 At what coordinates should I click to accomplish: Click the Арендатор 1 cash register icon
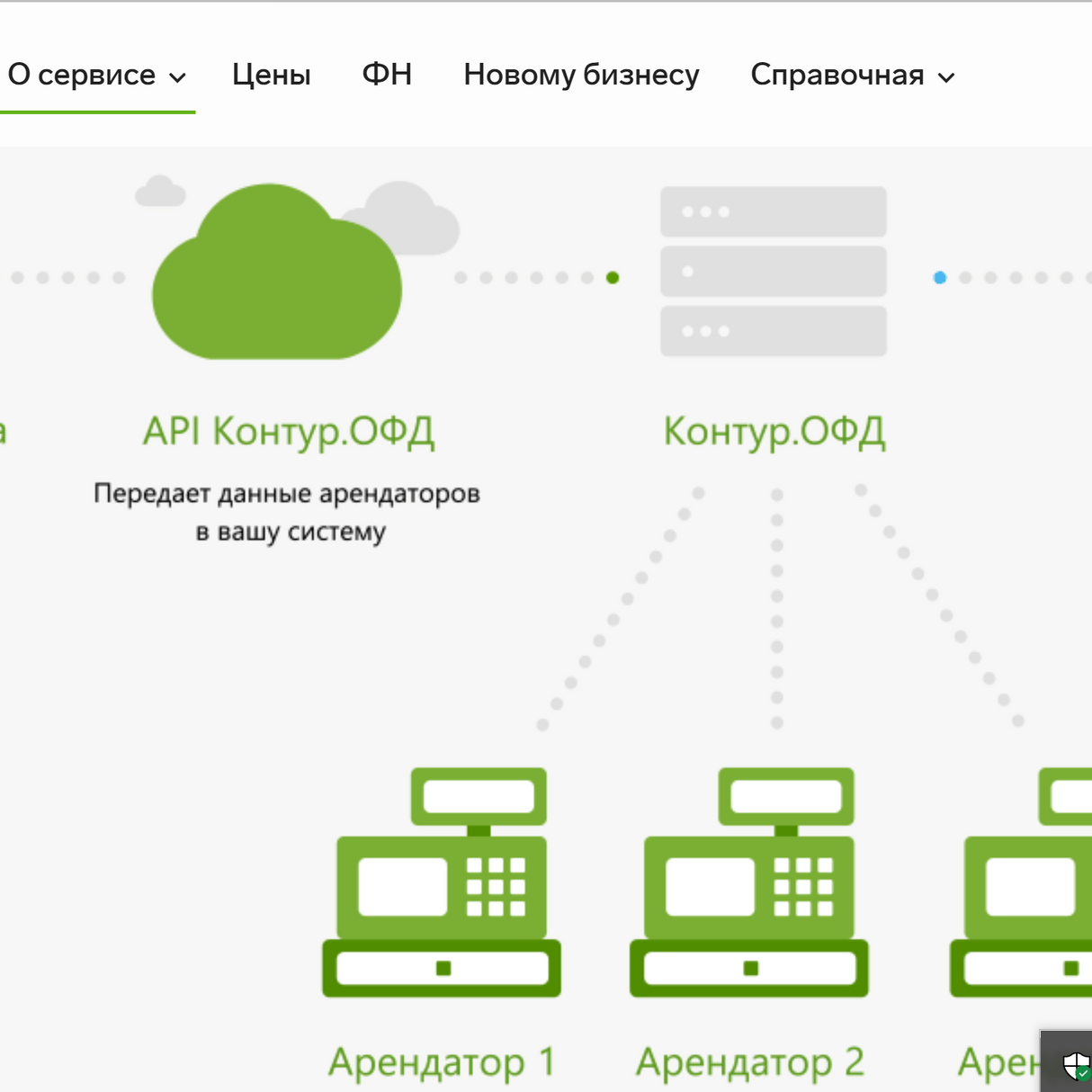tap(442, 882)
